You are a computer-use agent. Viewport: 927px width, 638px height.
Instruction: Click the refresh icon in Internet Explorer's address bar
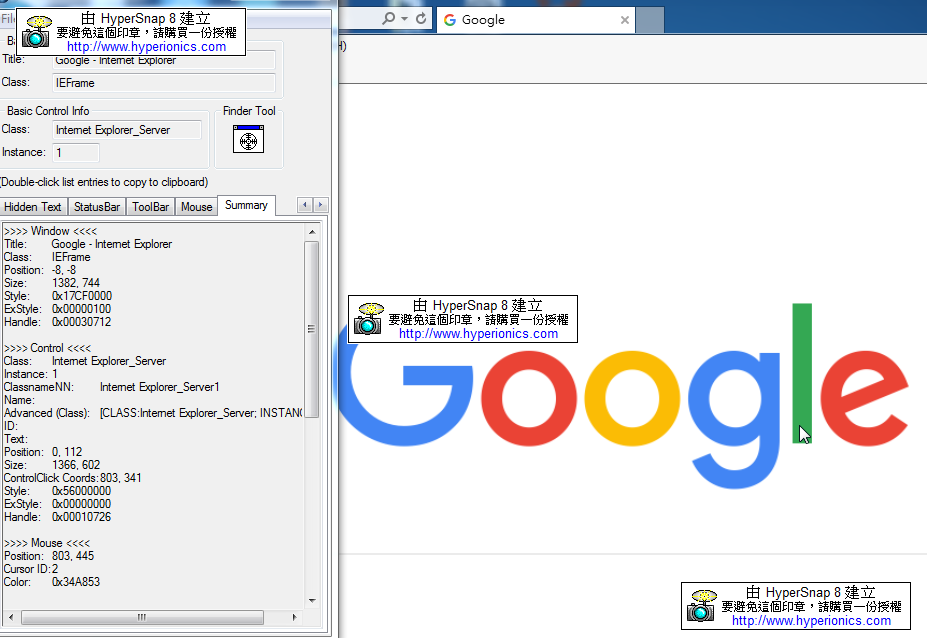tap(421, 18)
